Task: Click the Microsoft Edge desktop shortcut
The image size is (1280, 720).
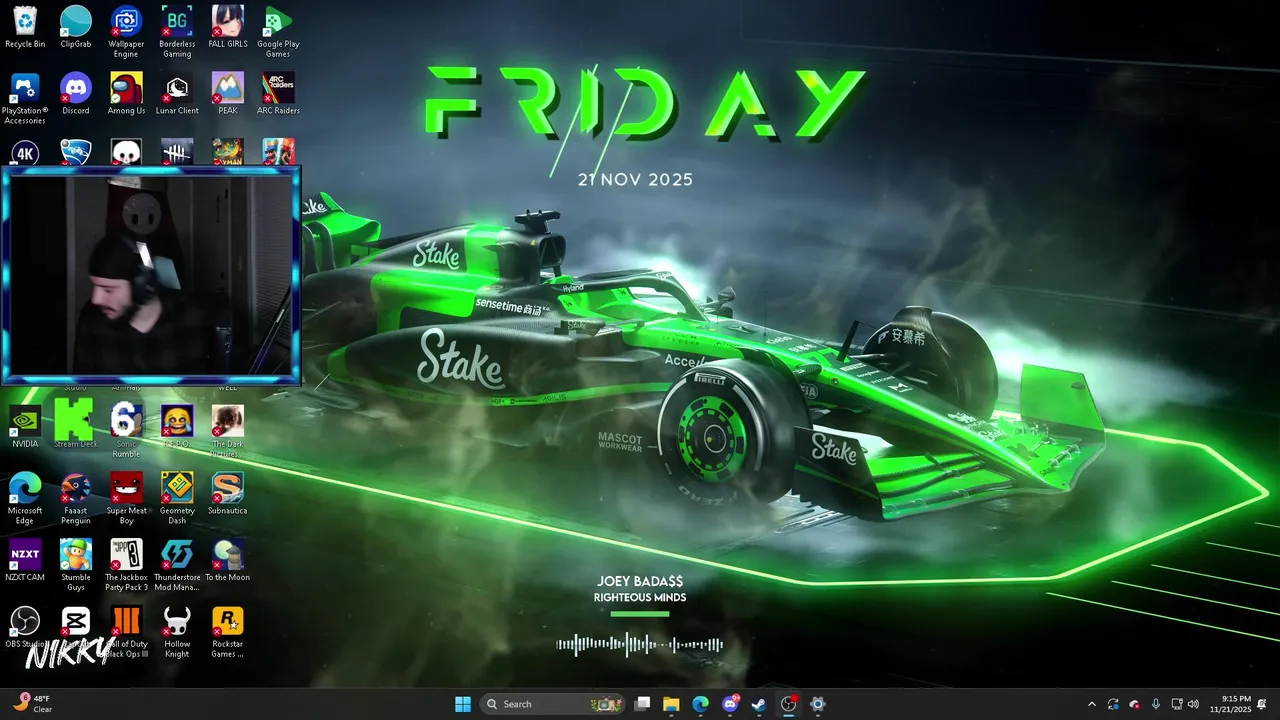Action: (25, 499)
